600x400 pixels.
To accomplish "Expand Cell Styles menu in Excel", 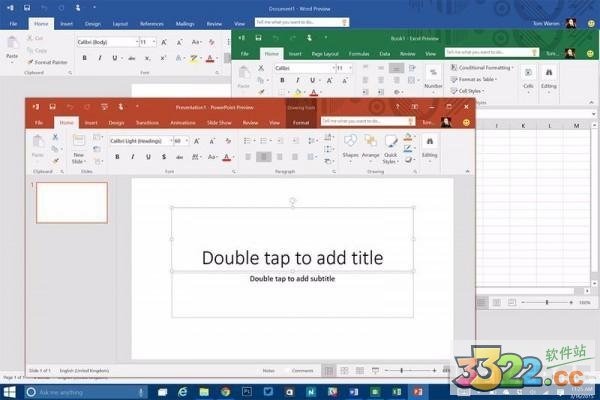I will [468, 91].
